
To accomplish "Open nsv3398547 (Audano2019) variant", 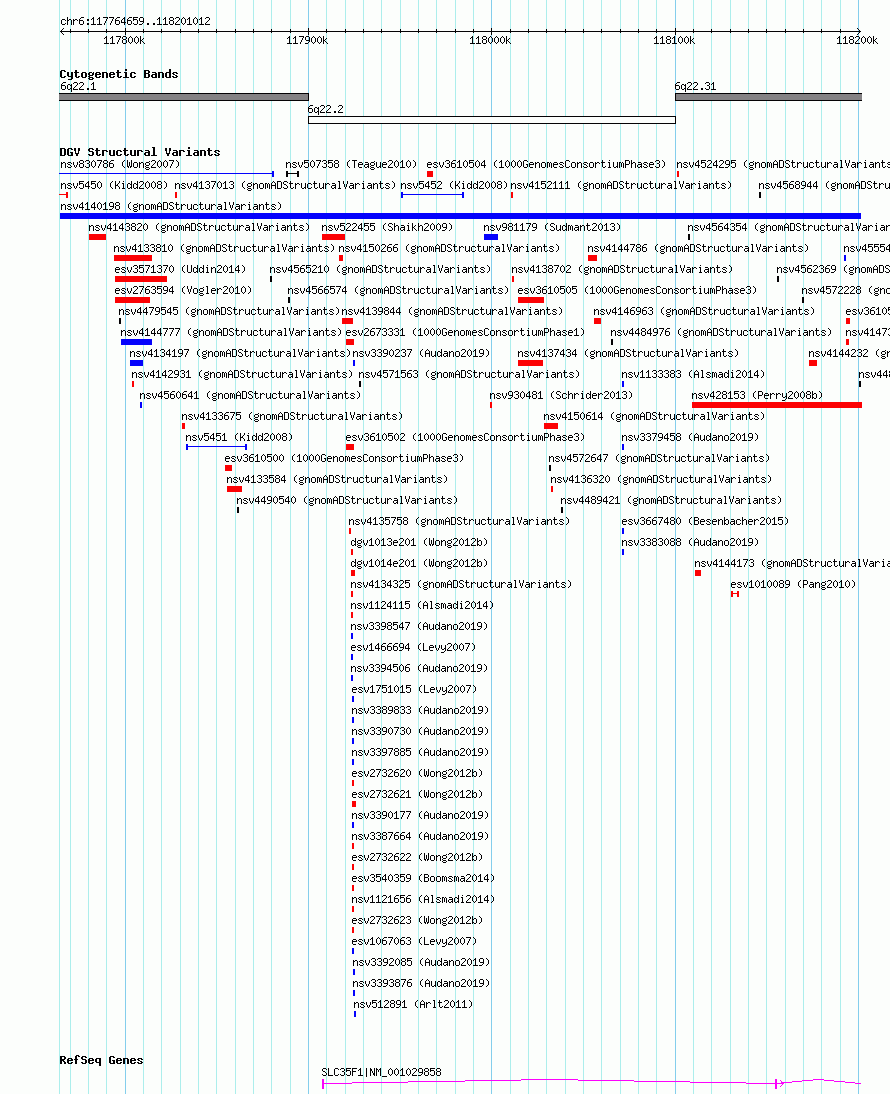I will tap(419, 627).
